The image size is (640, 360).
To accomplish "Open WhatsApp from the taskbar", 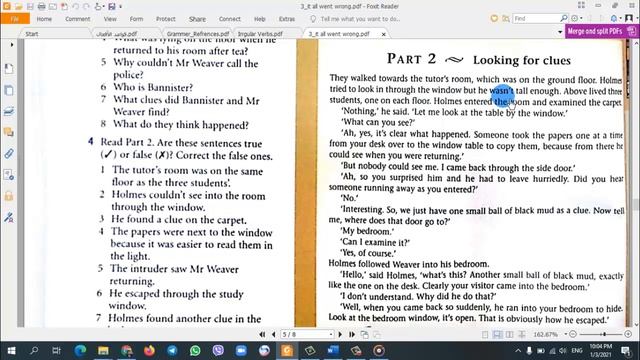I will [195, 351].
